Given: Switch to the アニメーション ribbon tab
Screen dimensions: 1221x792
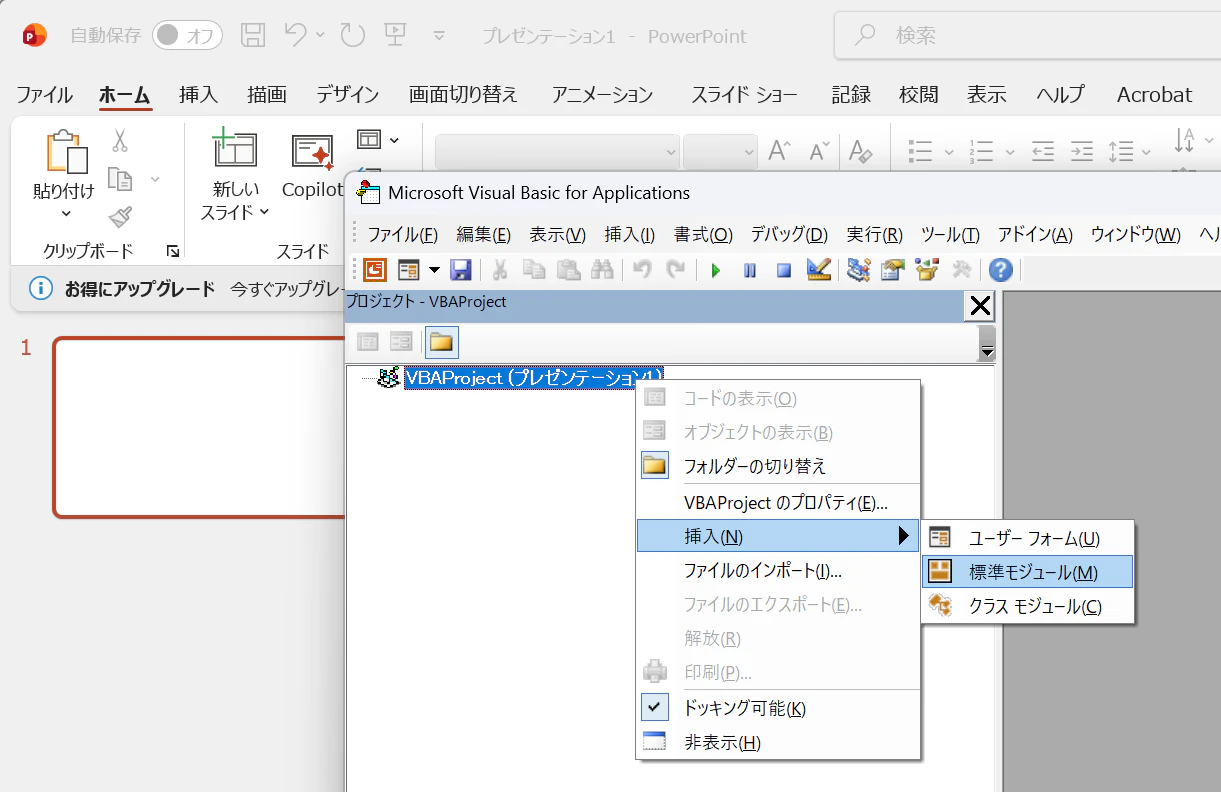Looking at the screenshot, I should (602, 95).
